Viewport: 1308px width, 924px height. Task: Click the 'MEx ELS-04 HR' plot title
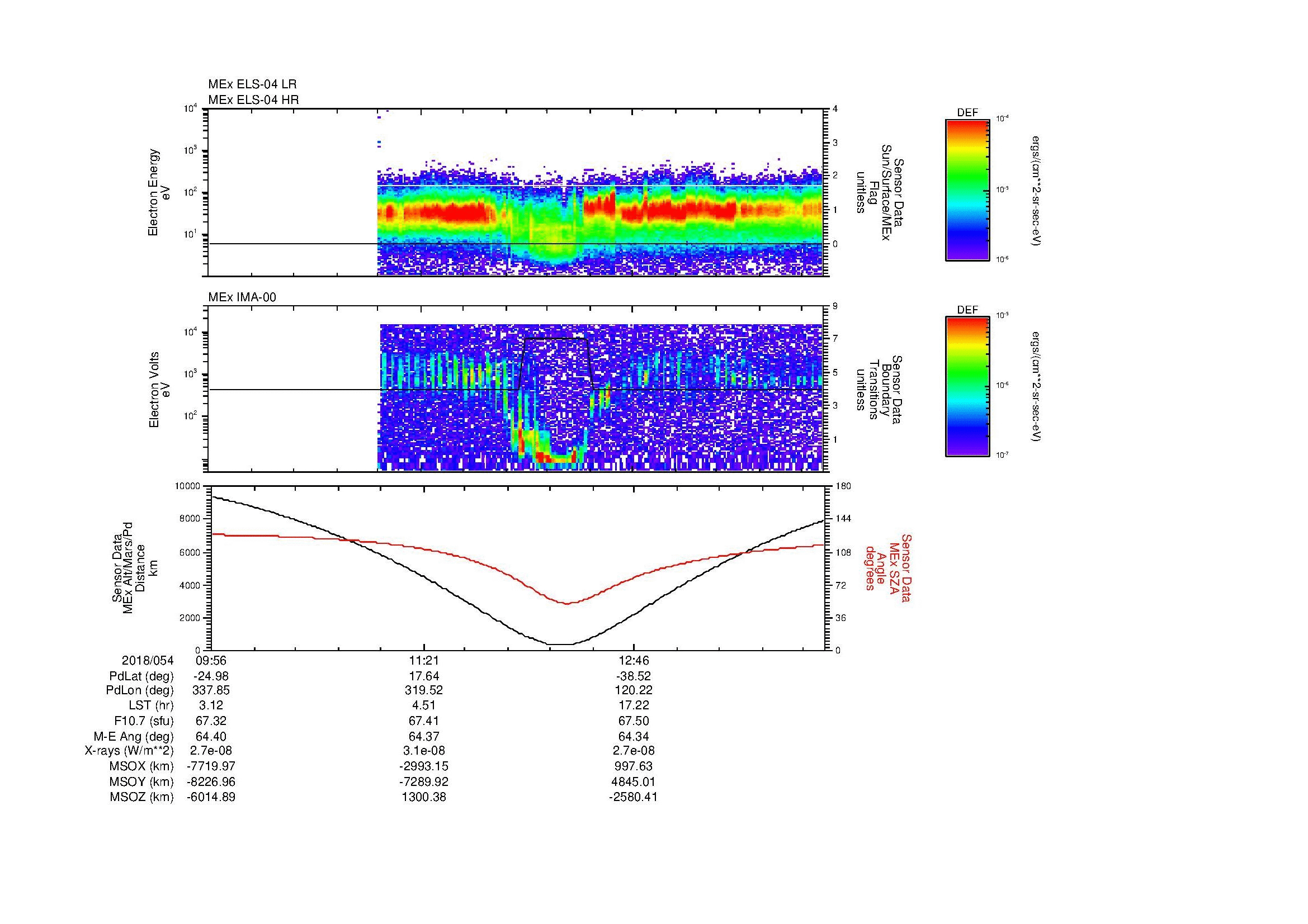coord(253,99)
